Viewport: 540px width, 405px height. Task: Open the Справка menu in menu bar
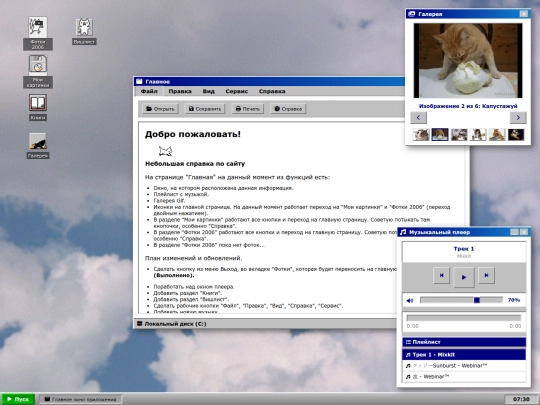pyautogui.click(x=272, y=91)
